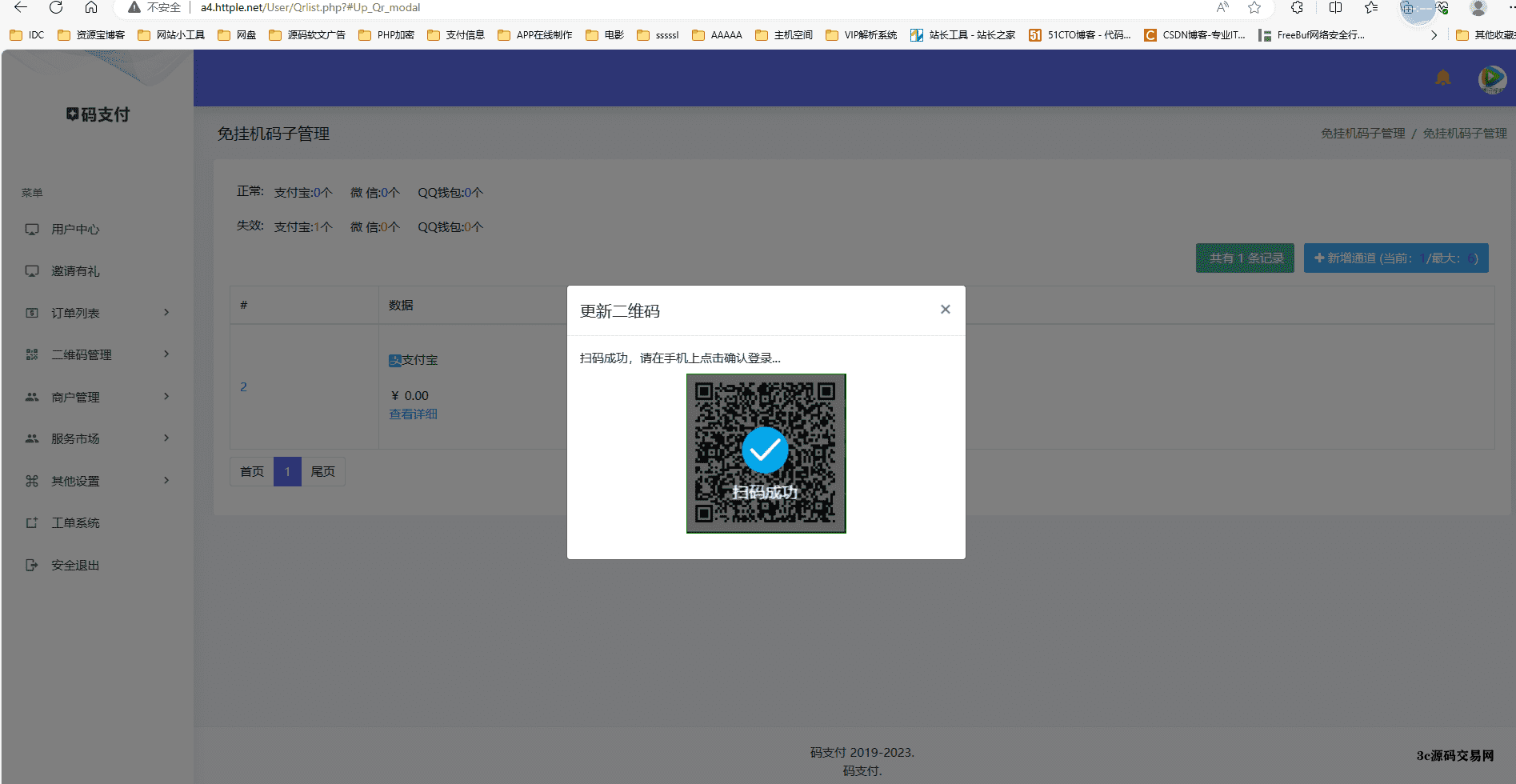Viewport: 1516px width, 784px height.
Task: Expand 订单列表 chevron arrow
Action: tap(166, 312)
